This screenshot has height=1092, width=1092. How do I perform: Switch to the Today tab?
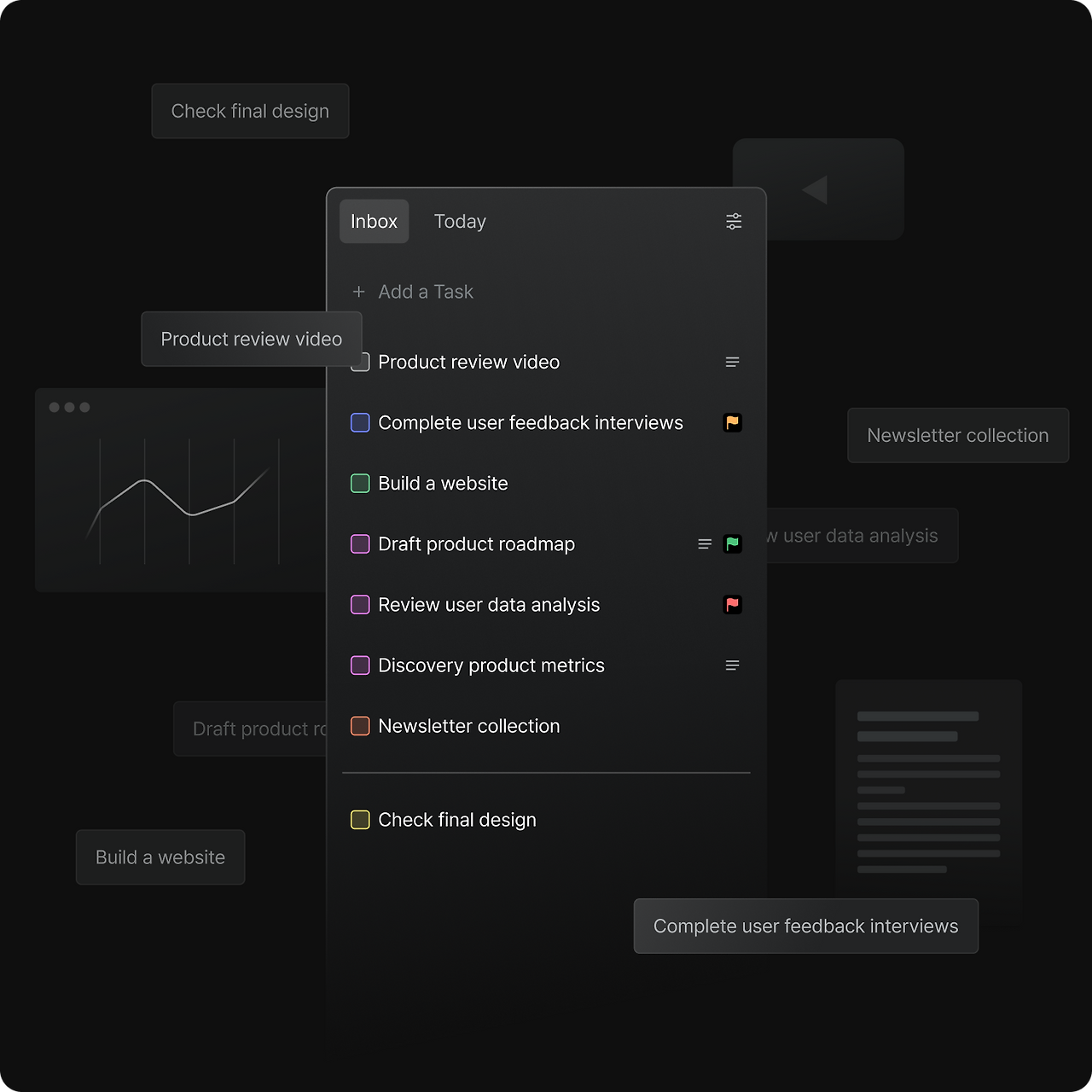460,221
